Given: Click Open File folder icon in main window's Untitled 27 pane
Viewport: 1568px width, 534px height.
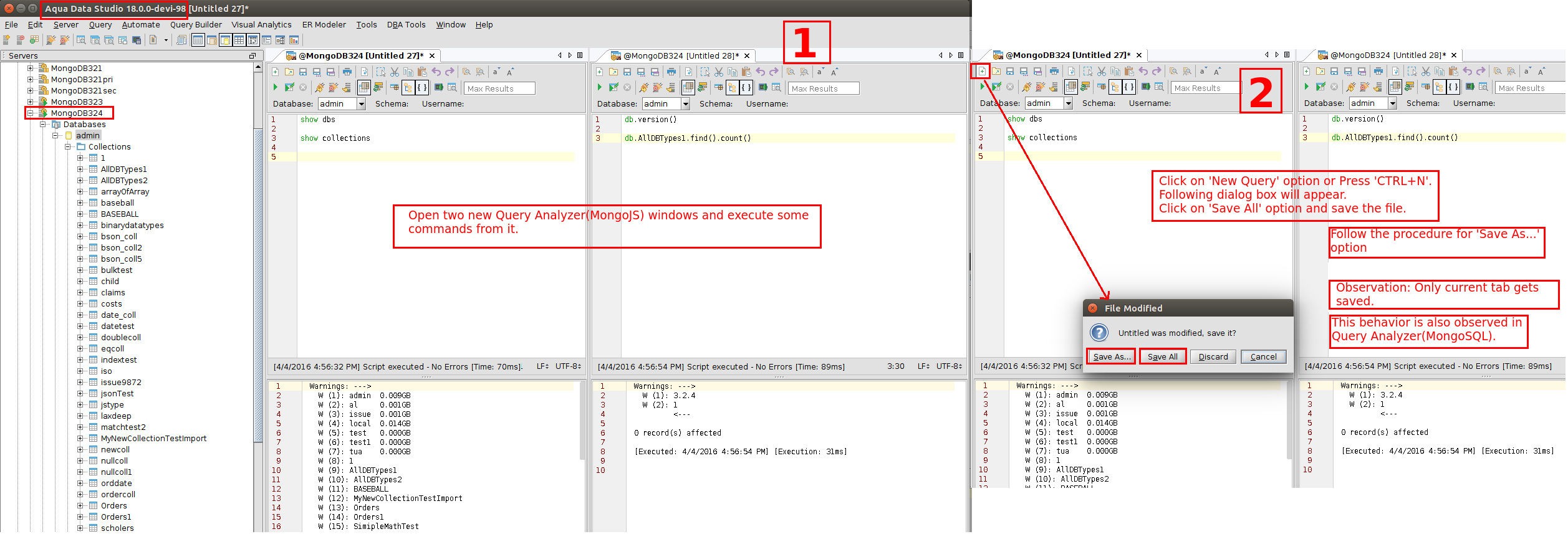Looking at the screenshot, I should click(289, 72).
